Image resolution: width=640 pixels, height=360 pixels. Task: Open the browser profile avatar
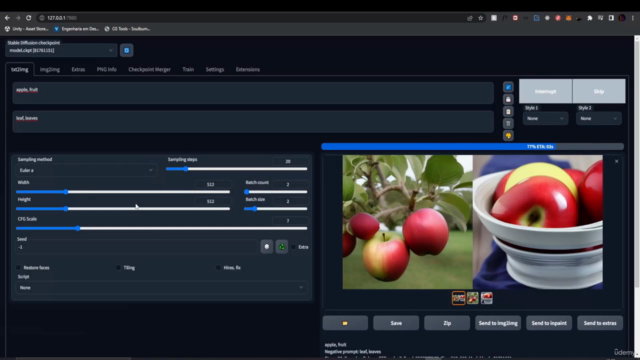(x=622, y=18)
